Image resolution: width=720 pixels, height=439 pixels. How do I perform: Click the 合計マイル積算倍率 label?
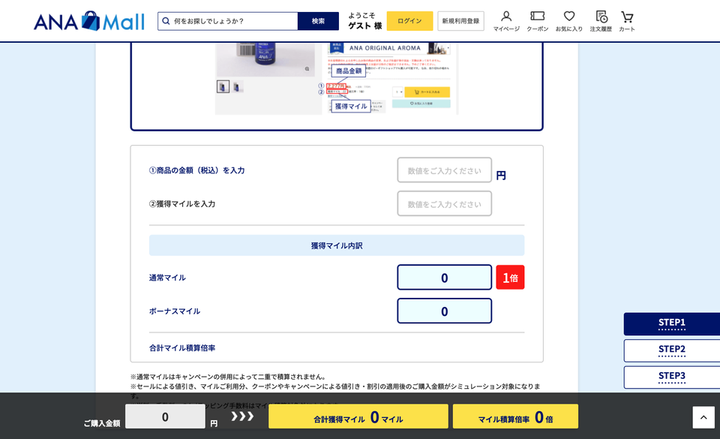182,348
